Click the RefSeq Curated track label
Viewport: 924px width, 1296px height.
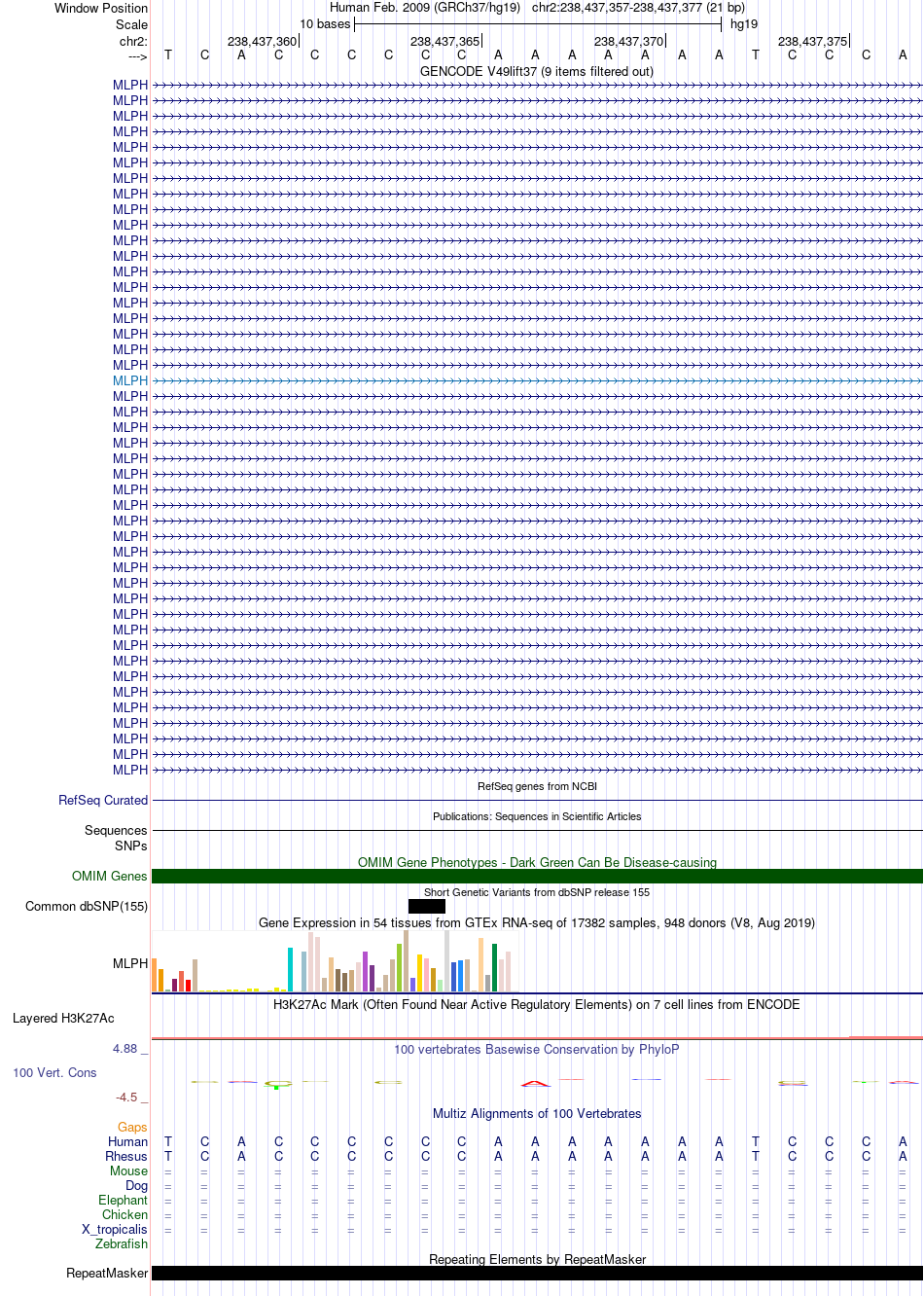[x=103, y=801]
